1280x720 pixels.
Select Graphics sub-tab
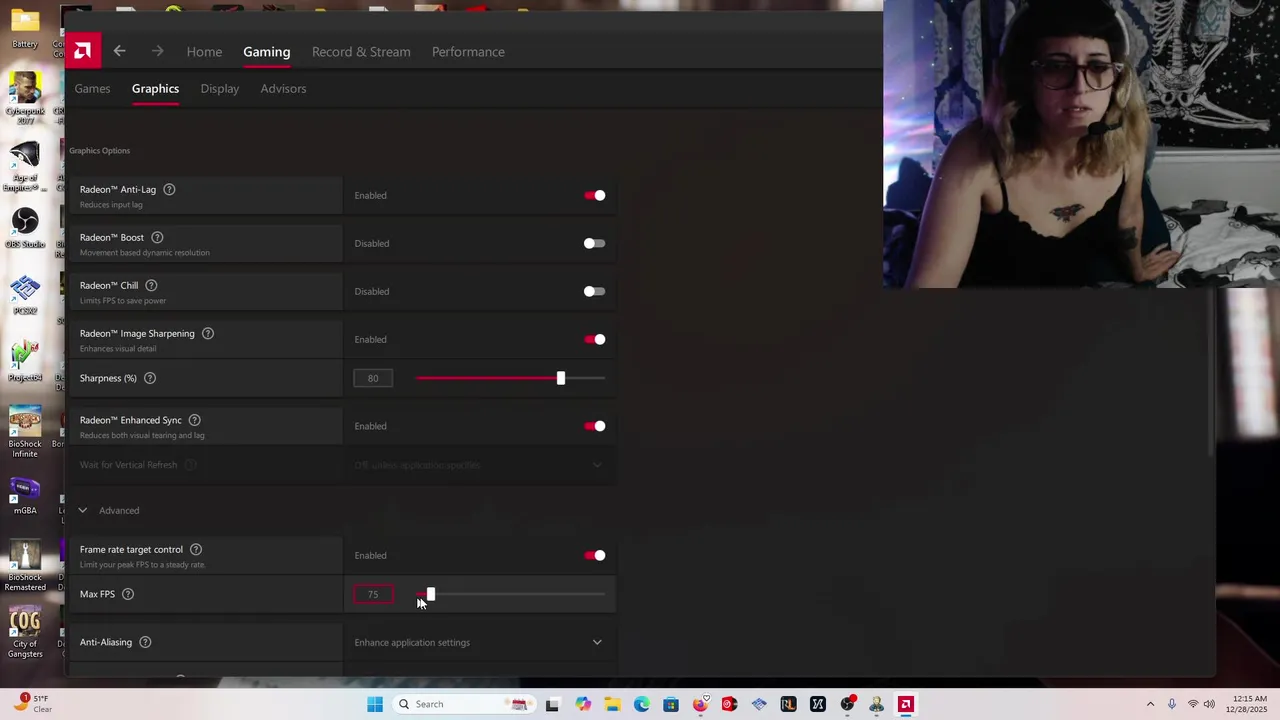(x=155, y=88)
